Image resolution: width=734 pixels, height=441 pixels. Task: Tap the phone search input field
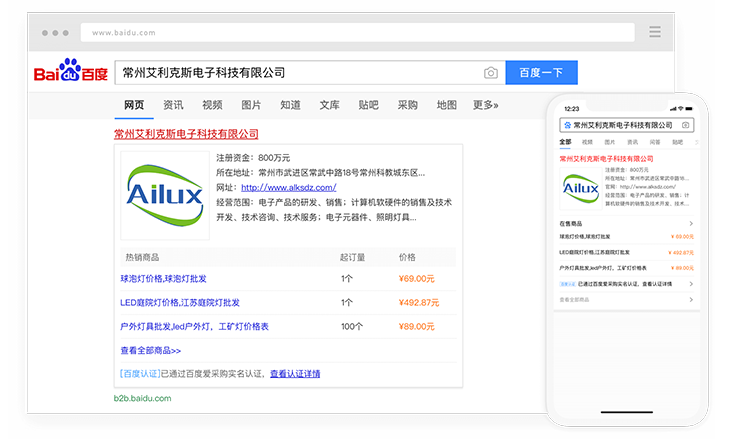pos(627,125)
